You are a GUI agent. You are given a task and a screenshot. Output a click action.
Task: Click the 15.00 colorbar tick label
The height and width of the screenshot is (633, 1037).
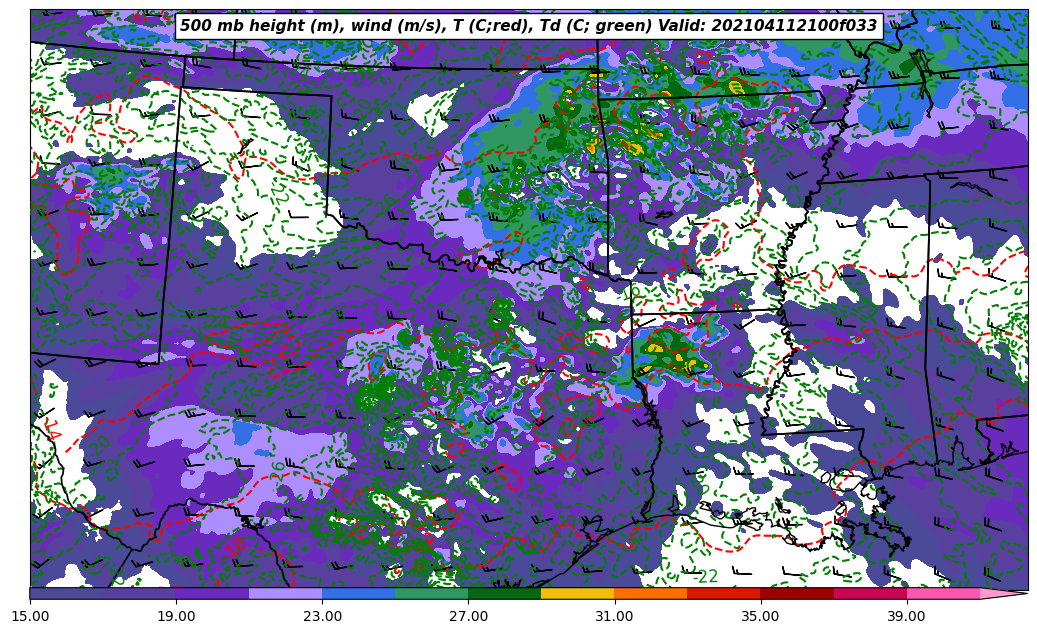tap(30, 617)
